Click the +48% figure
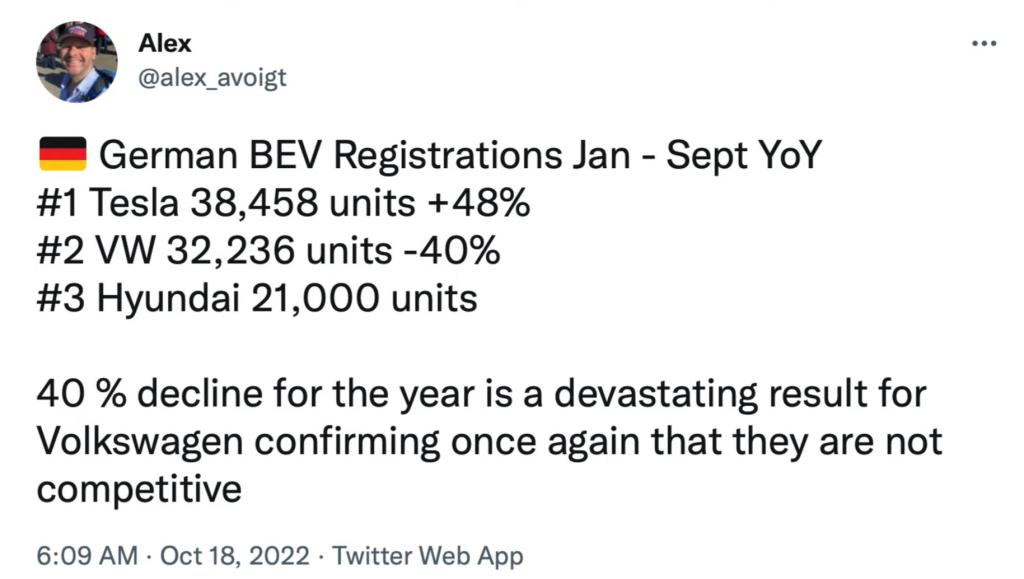The image size is (1024, 579). coord(478,203)
